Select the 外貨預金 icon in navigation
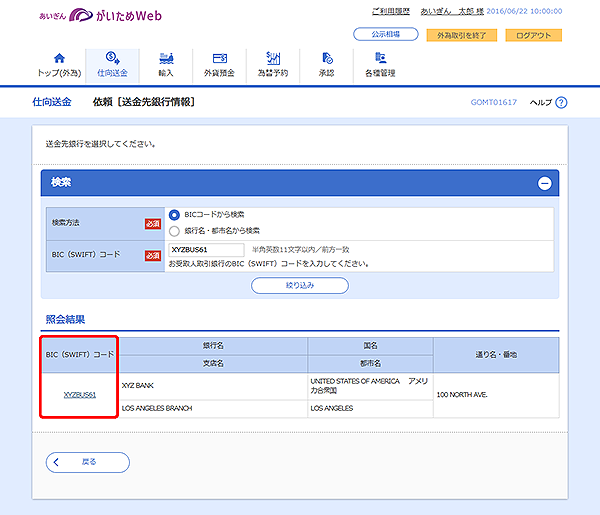This screenshot has width=600, height=515. click(219, 58)
